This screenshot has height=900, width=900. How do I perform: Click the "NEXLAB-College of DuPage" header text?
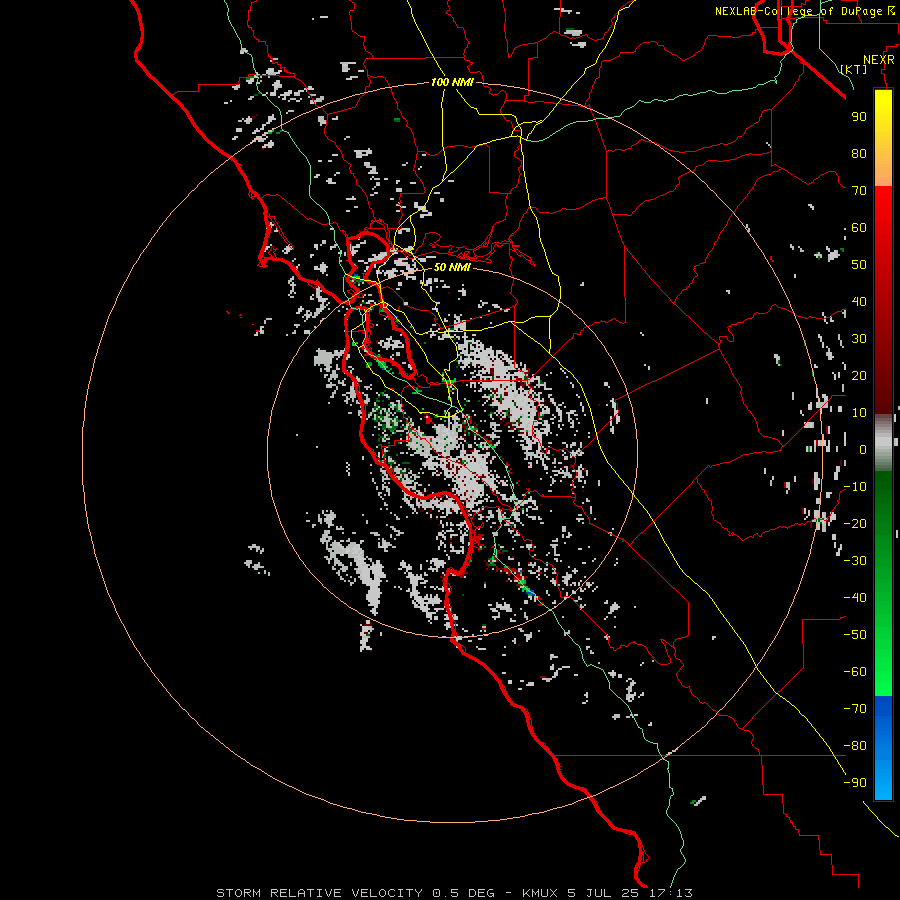click(x=800, y=11)
